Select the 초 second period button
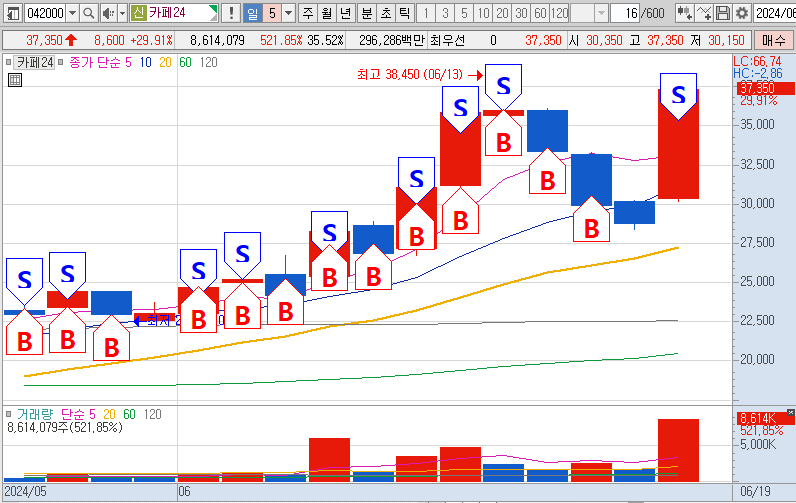 (386, 13)
